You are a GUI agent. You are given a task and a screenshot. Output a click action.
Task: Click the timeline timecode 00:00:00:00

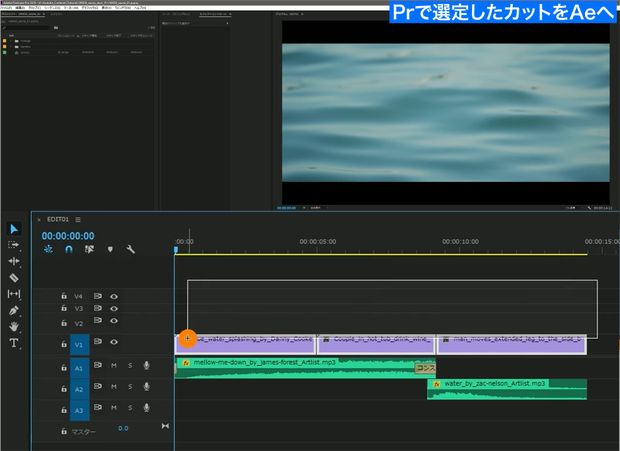coord(68,236)
